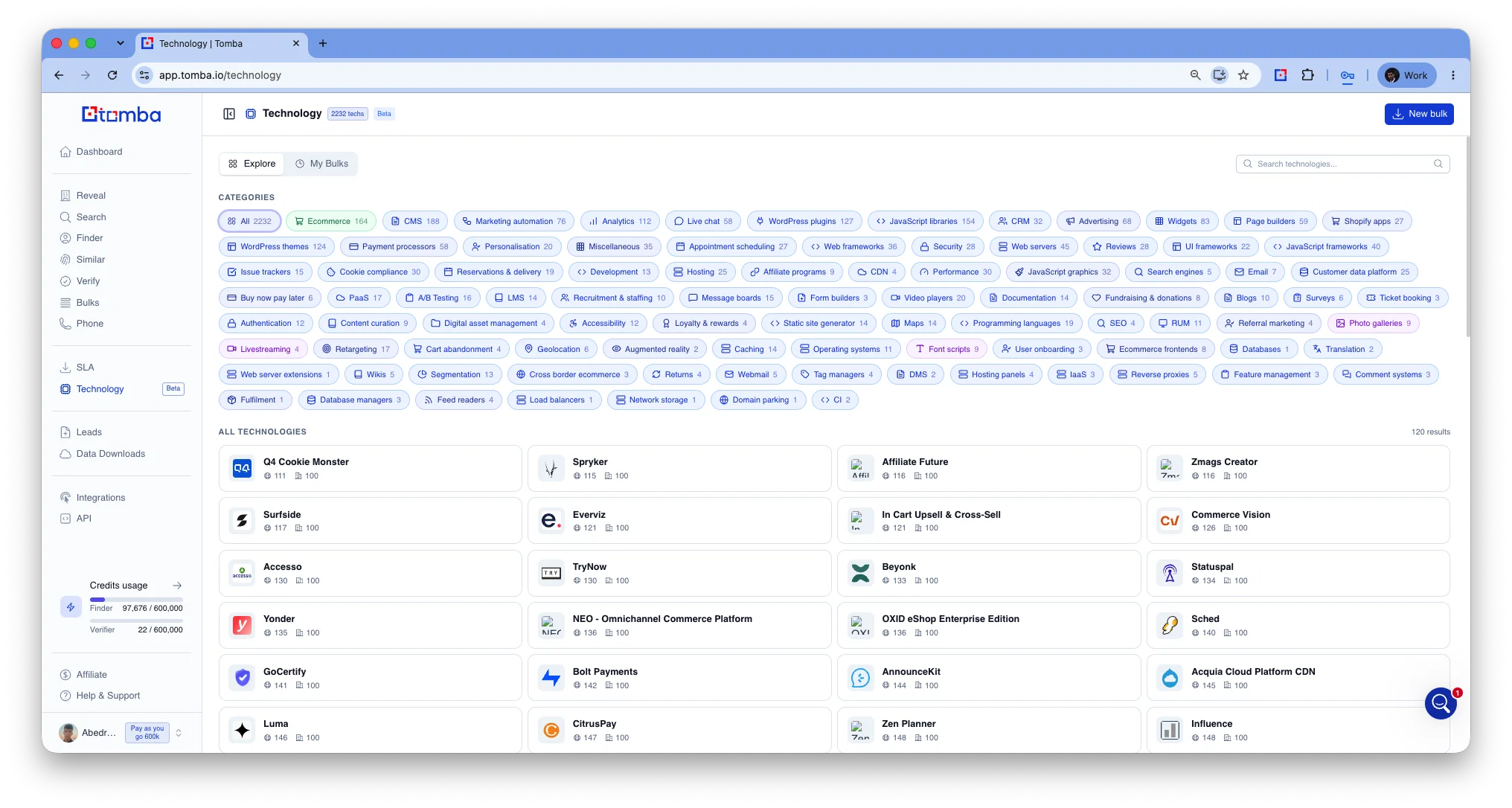Select the Explore tab
The image size is (1512, 808).
click(252, 164)
